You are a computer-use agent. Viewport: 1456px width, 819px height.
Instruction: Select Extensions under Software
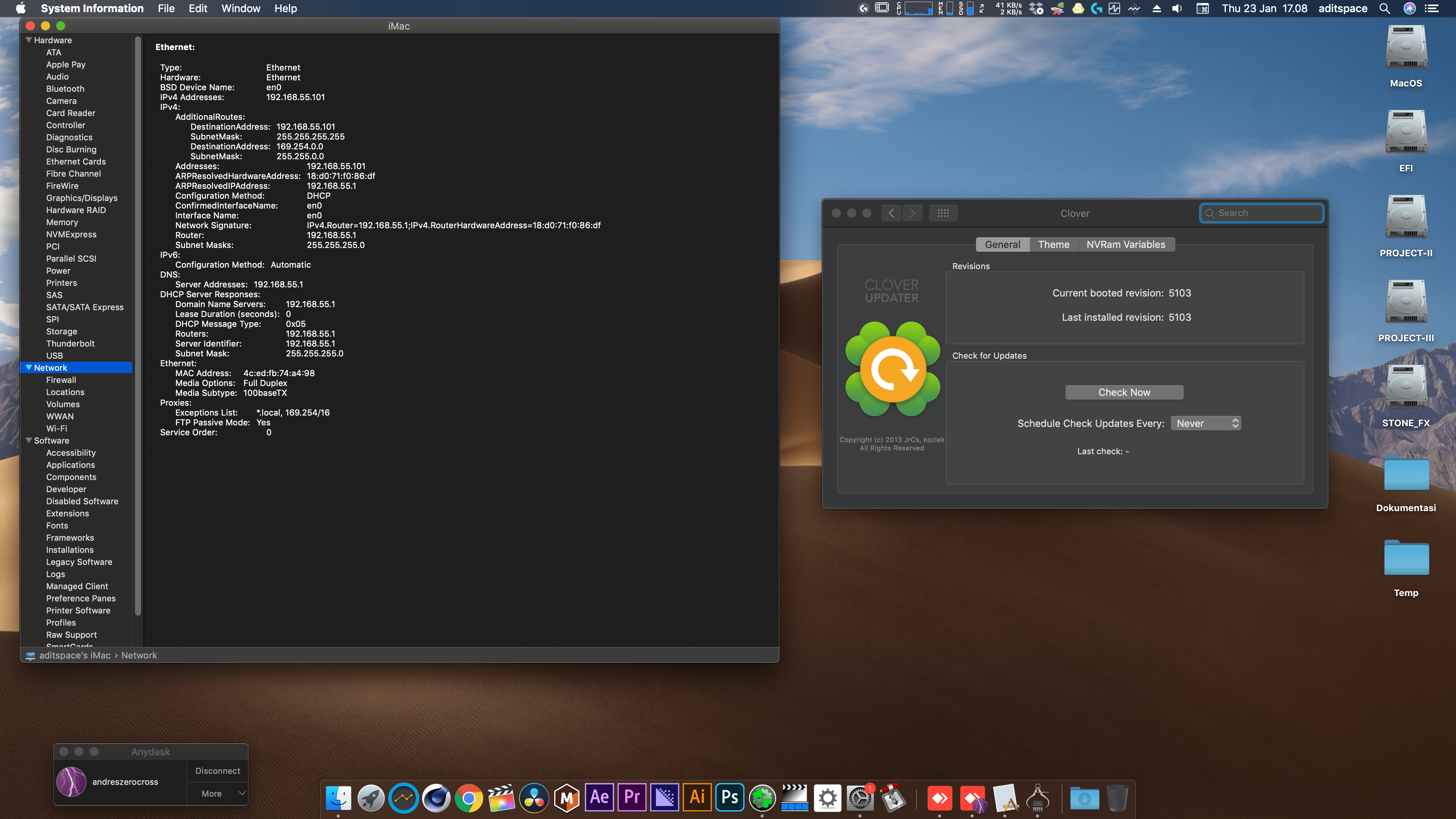(x=67, y=513)
